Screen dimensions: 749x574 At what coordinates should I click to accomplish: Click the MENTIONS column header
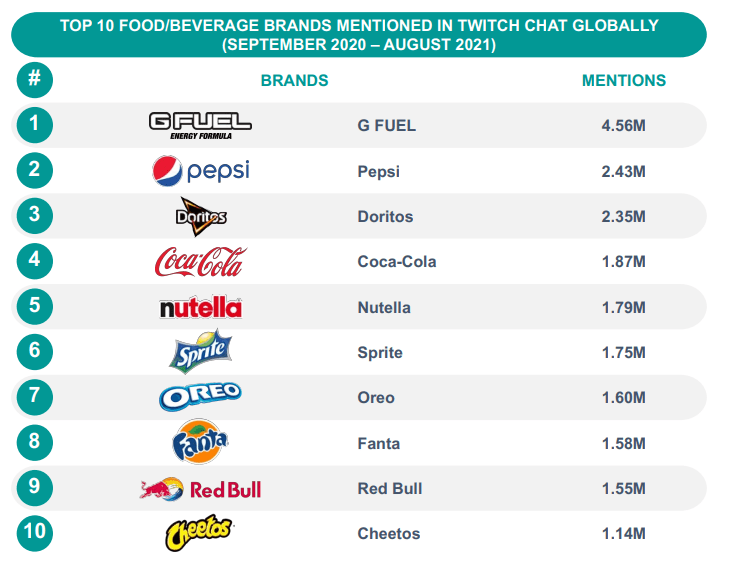[624, 80]
